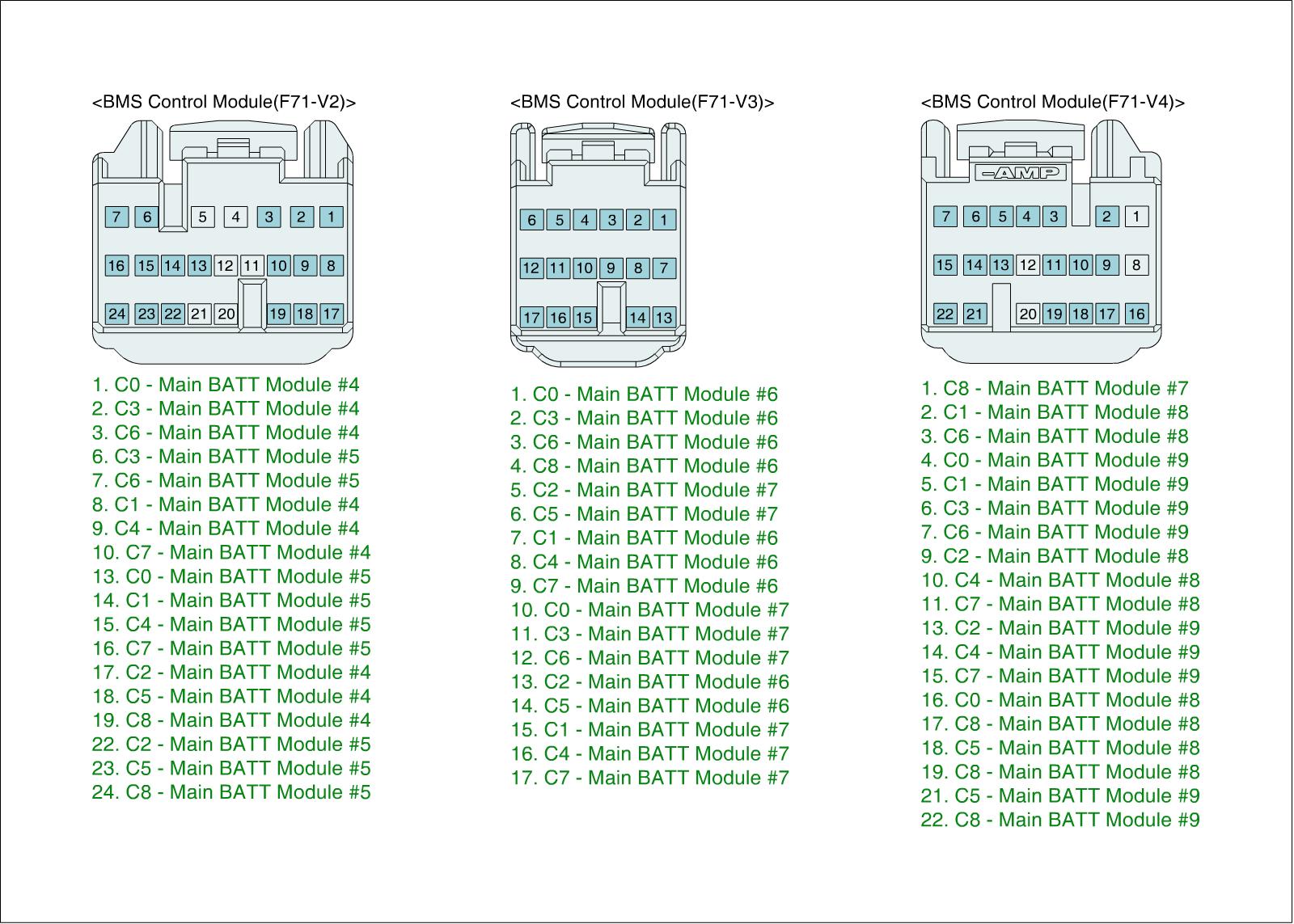Select the '22. C8 - Main BATT Module #9' line

(1060, 820)
